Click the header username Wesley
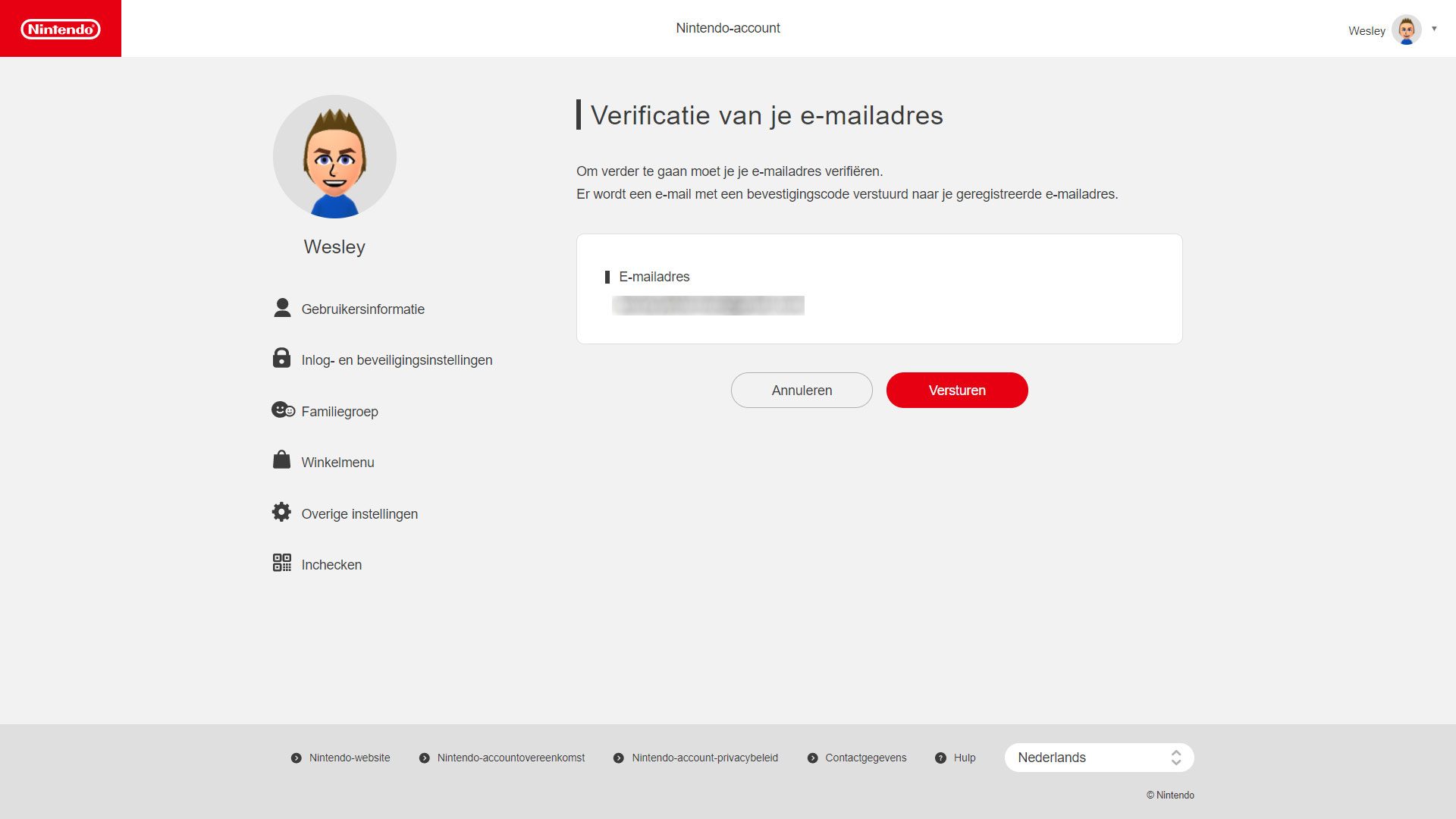Image resolution: width=1456 pixels, height=819 pixels. click(1367, 31)
